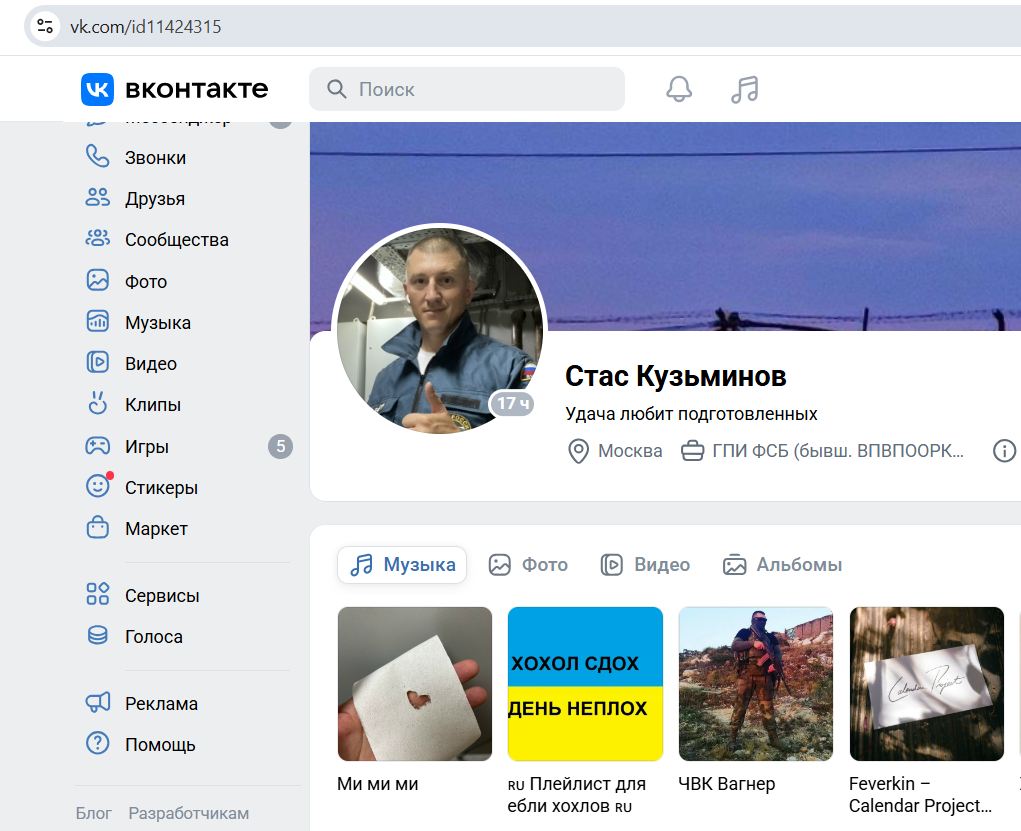
Task: Open Маркет from the left menu
Action: [x=156, y=529]
